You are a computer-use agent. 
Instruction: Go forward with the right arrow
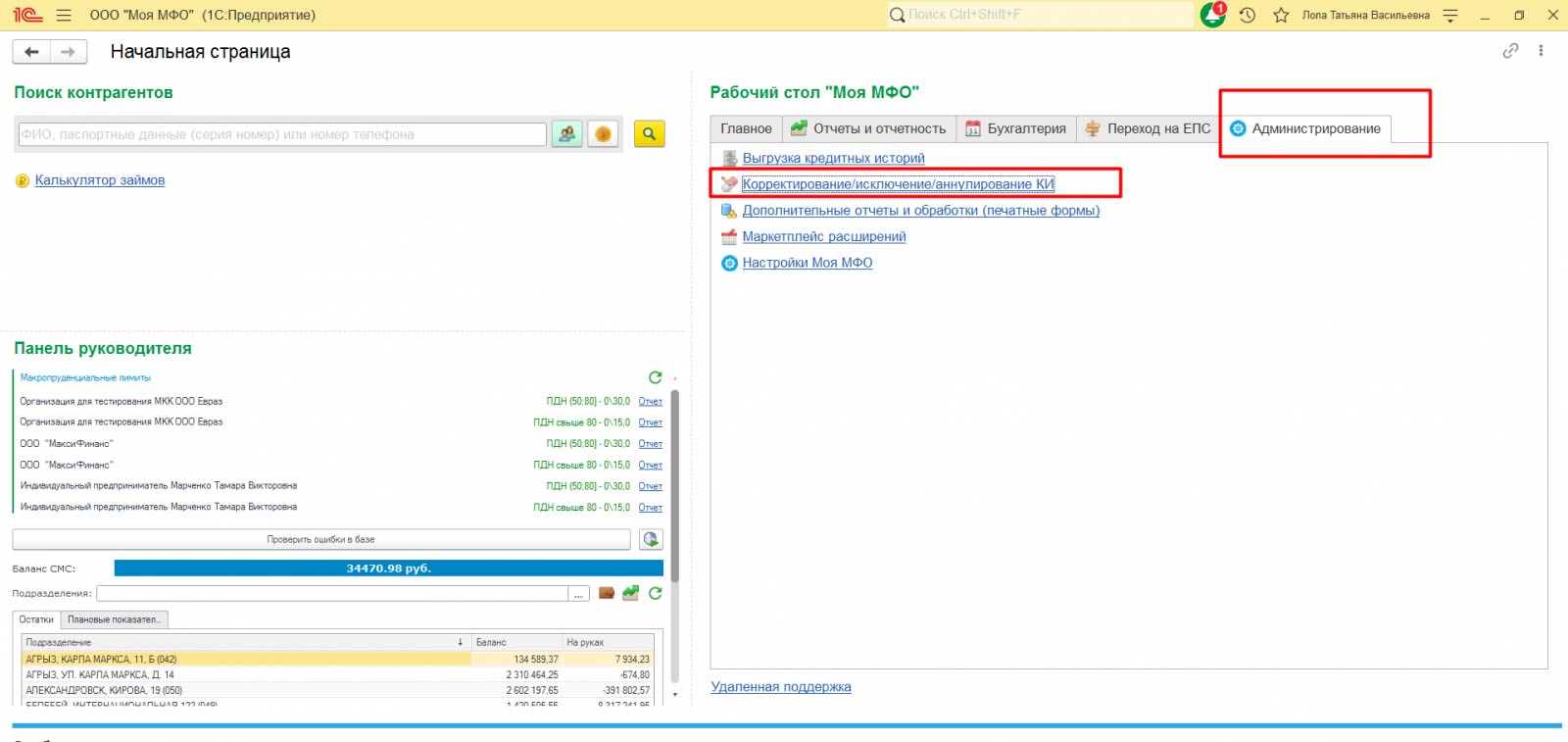click(x=69, y=52)
